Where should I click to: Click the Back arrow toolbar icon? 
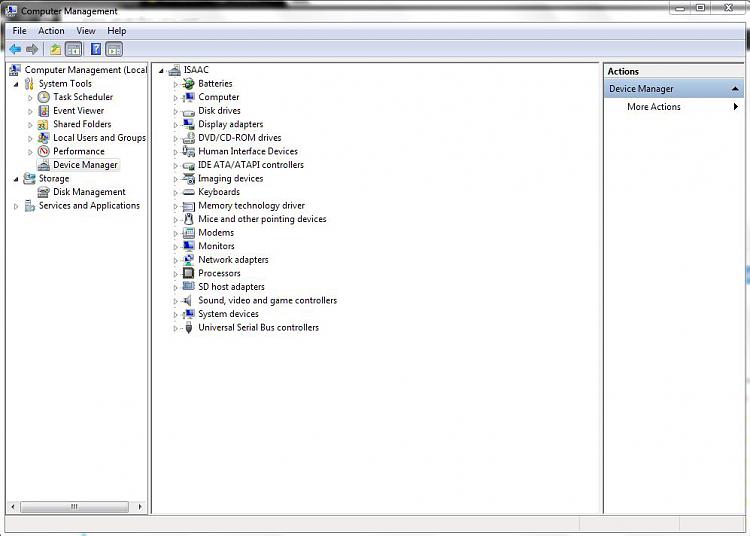point(15,49)
